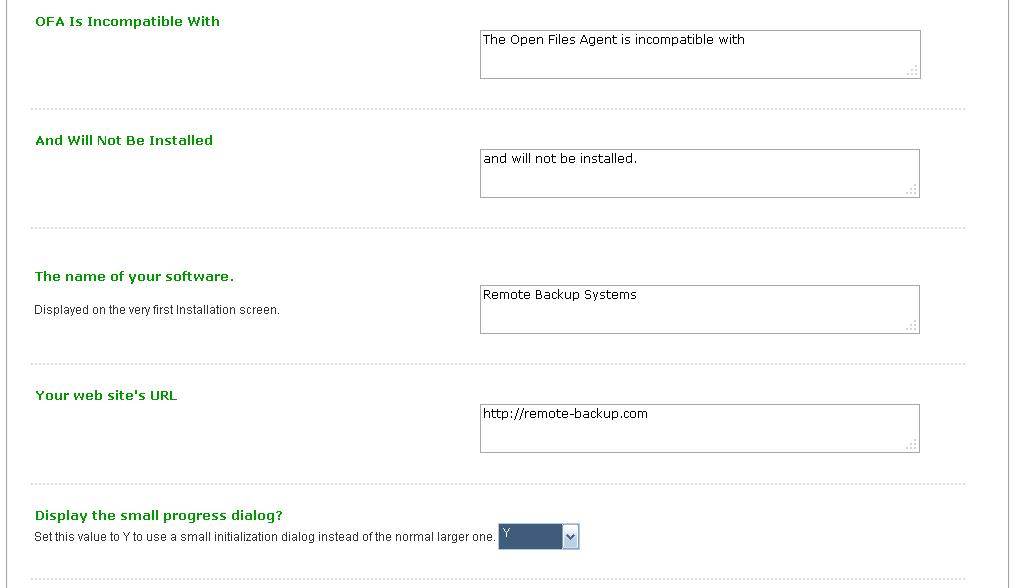
Task: Click the resize grip of the OFA Is Incompatible With textbox
Action: point(913,71)
